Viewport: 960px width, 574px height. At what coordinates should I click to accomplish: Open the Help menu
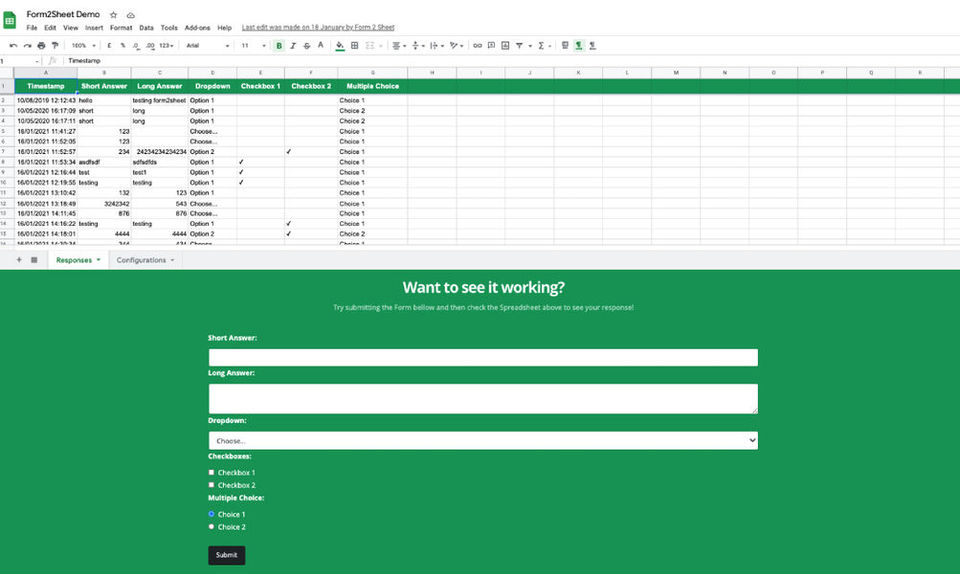pos(225,28)
